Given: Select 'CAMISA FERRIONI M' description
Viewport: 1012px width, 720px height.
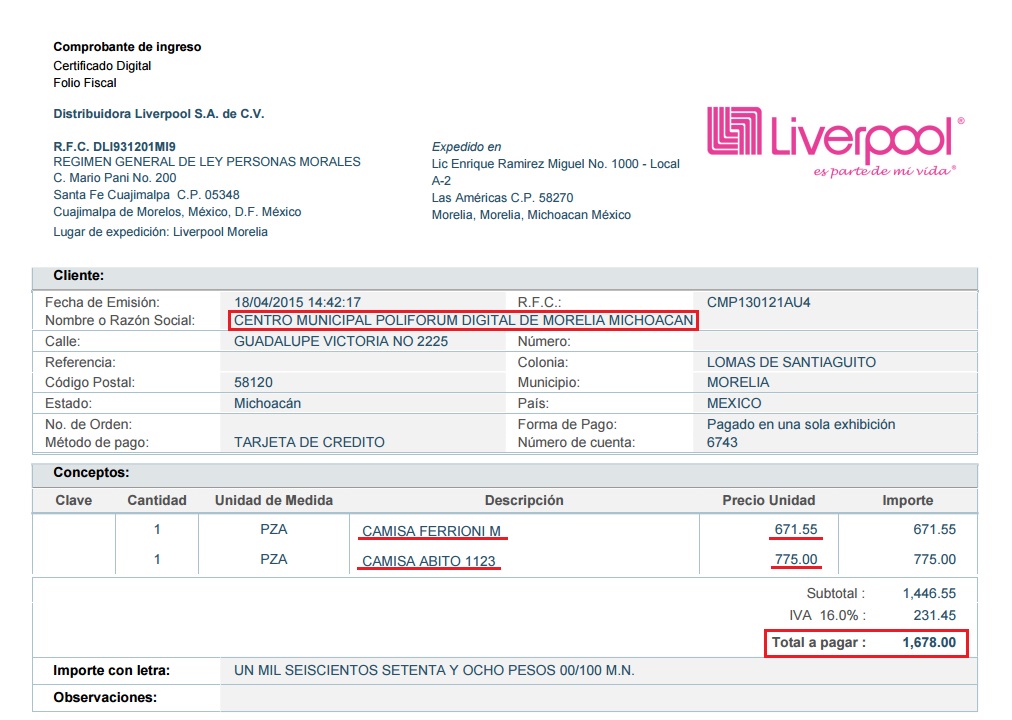Looking at the screenshot, I should click(x=431, y=531).
